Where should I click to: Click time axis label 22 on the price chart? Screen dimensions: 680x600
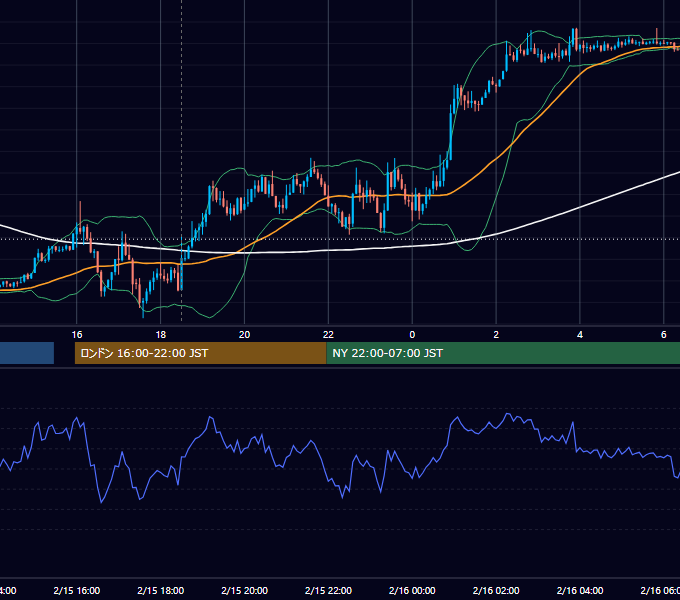[x=328, y=335]
